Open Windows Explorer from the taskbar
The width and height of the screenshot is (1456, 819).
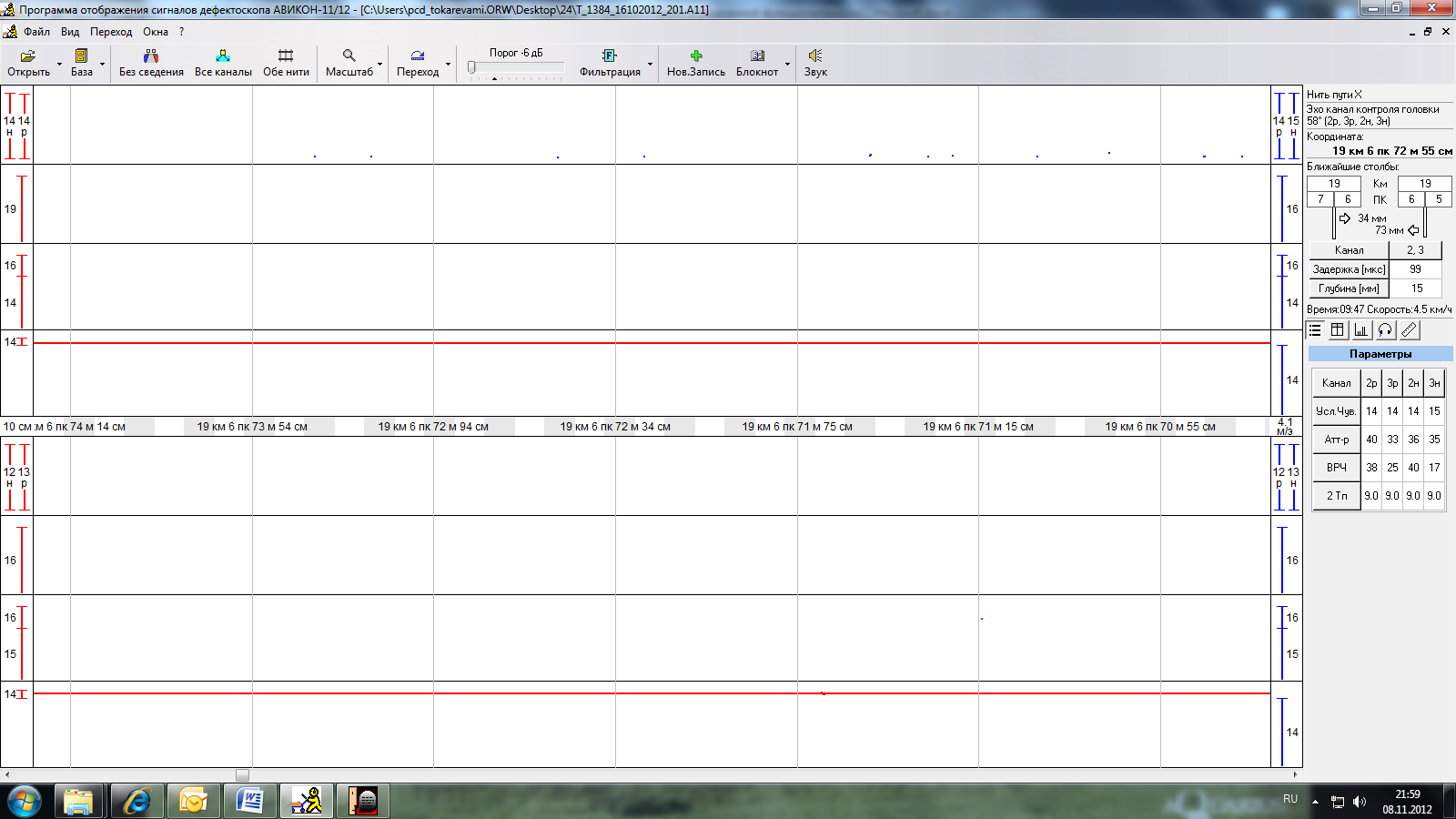pyautogui.click(x=78, y=801)
